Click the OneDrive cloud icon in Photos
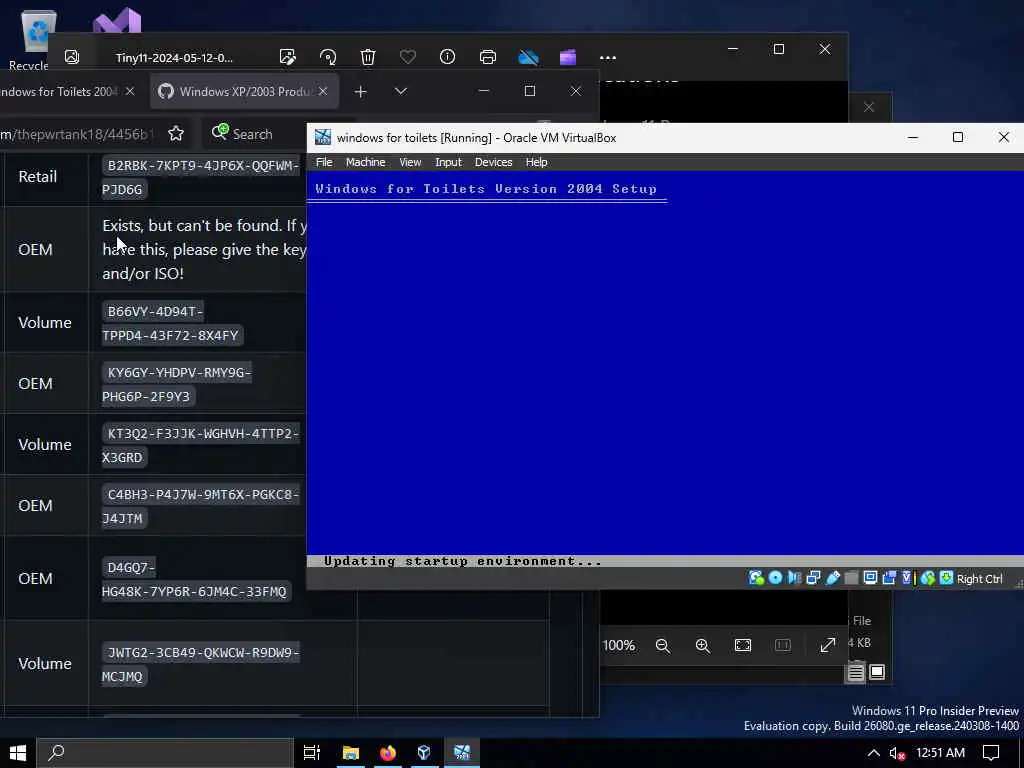This screenshot has height=768, width=1024. 528,57
